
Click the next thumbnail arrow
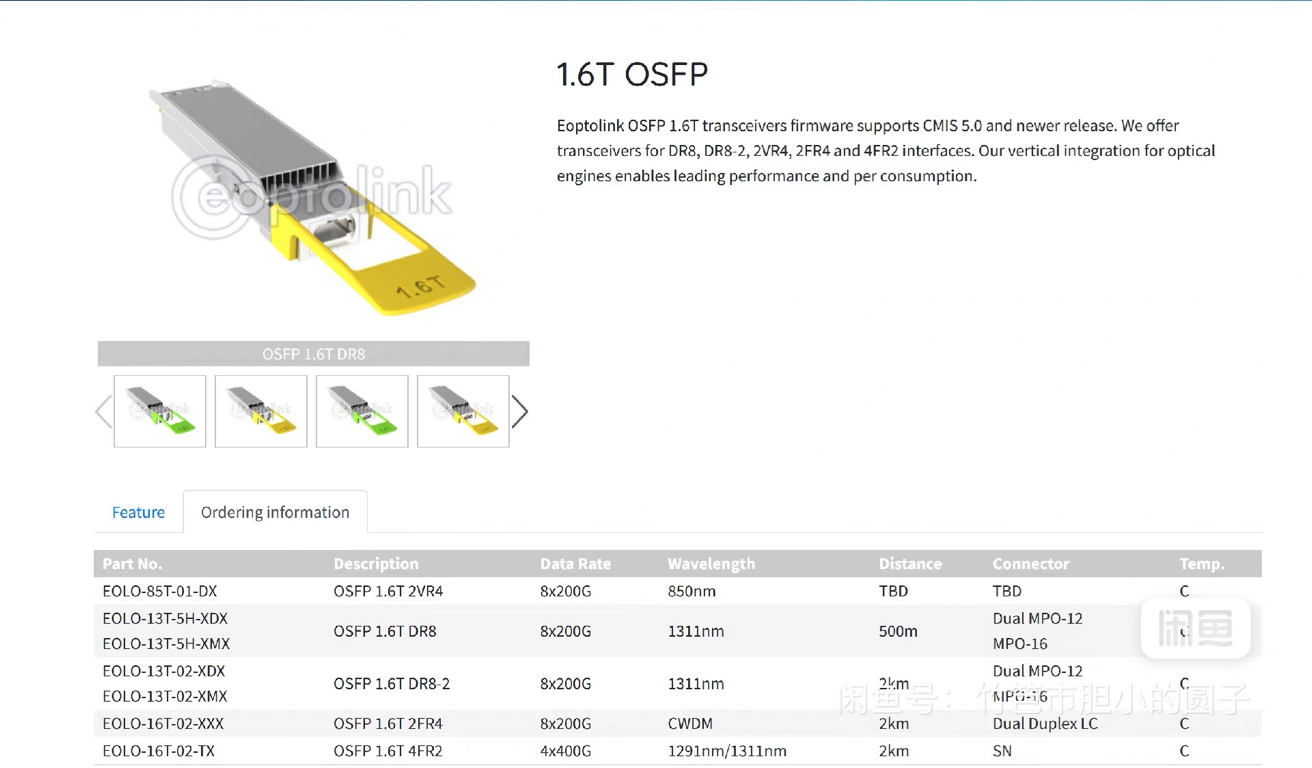click(520, 411)
